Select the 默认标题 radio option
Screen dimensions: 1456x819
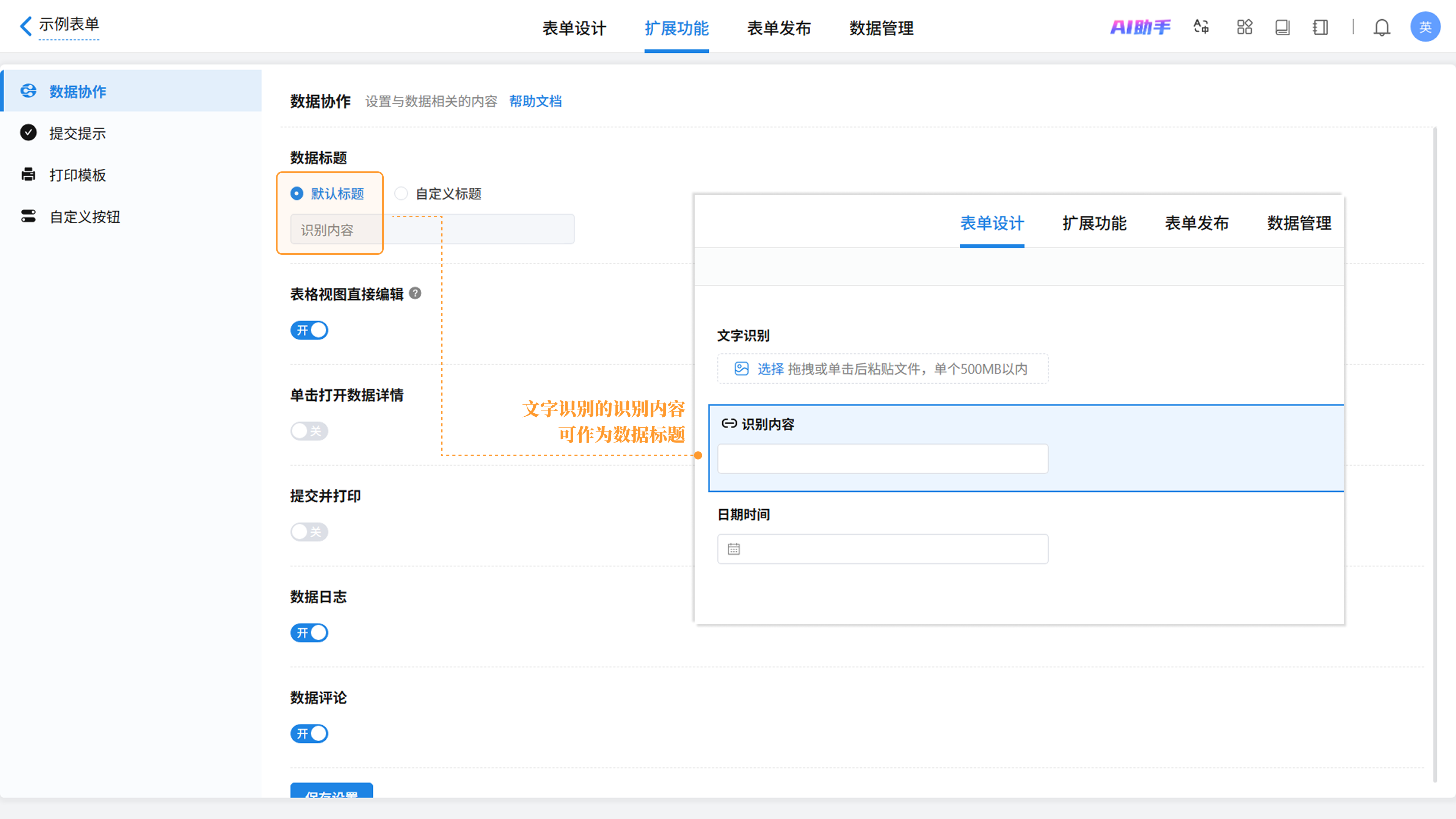[297, 194]
